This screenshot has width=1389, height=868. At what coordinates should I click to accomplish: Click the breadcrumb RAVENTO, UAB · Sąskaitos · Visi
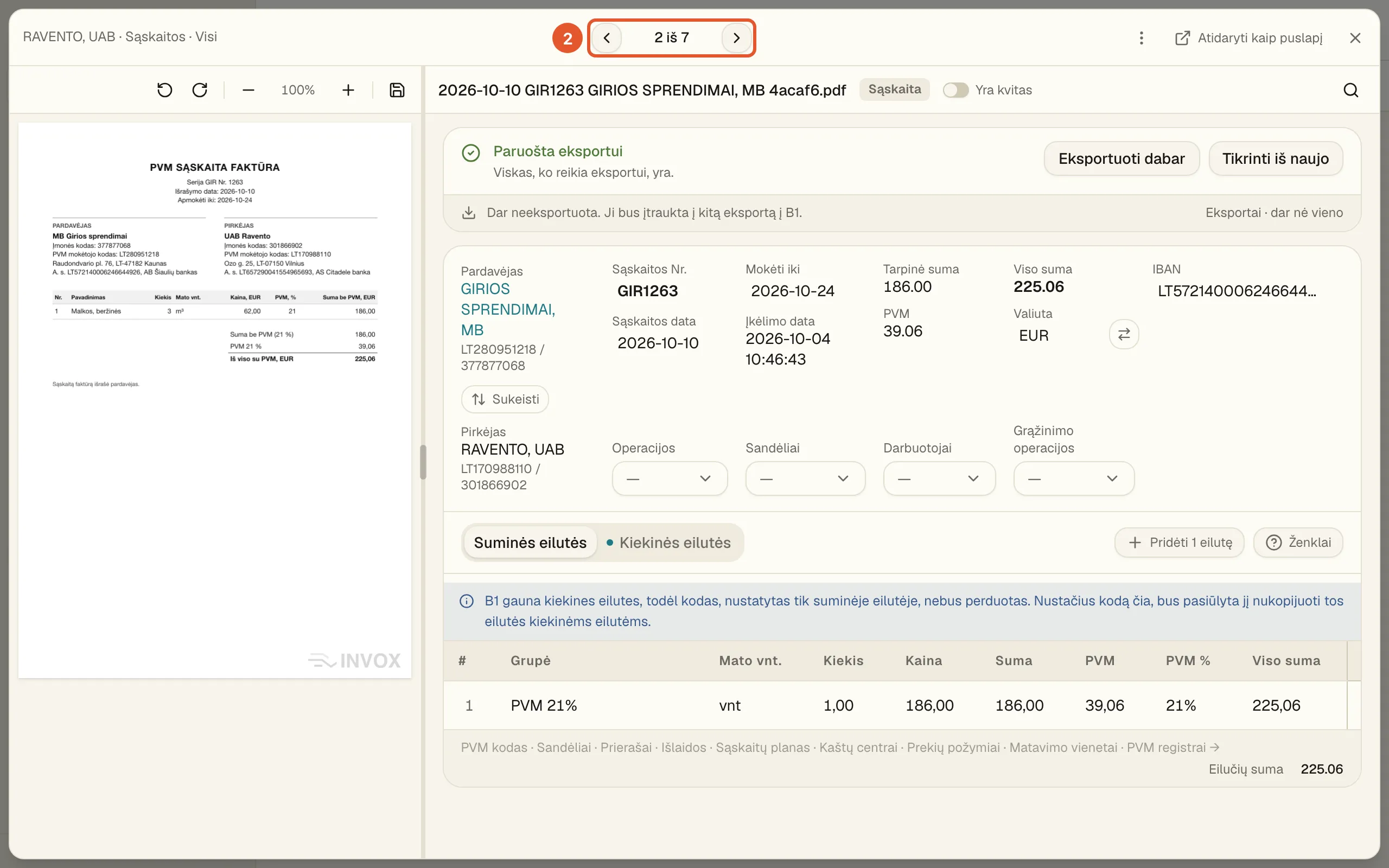(x=119, y=37)
